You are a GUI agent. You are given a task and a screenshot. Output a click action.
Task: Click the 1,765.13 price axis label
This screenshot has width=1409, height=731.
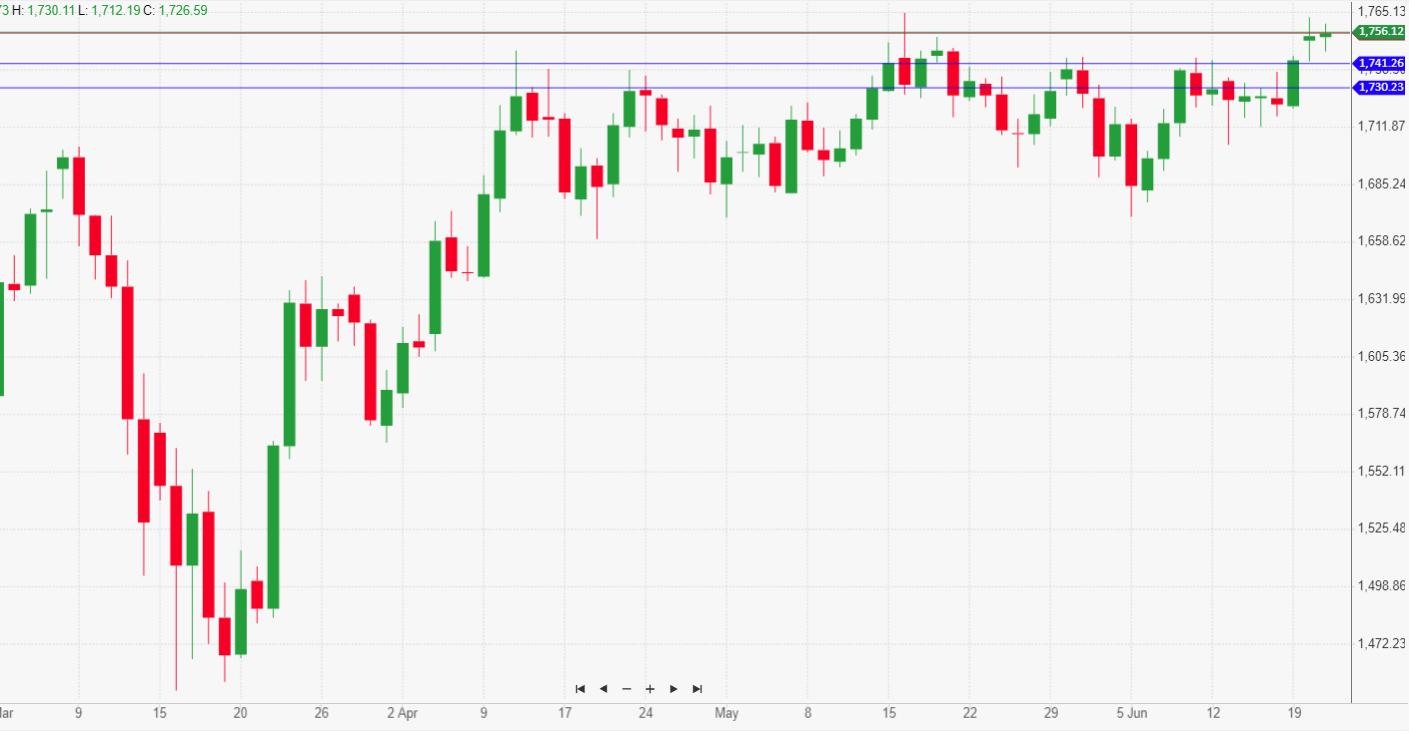tap(1383, 11)
